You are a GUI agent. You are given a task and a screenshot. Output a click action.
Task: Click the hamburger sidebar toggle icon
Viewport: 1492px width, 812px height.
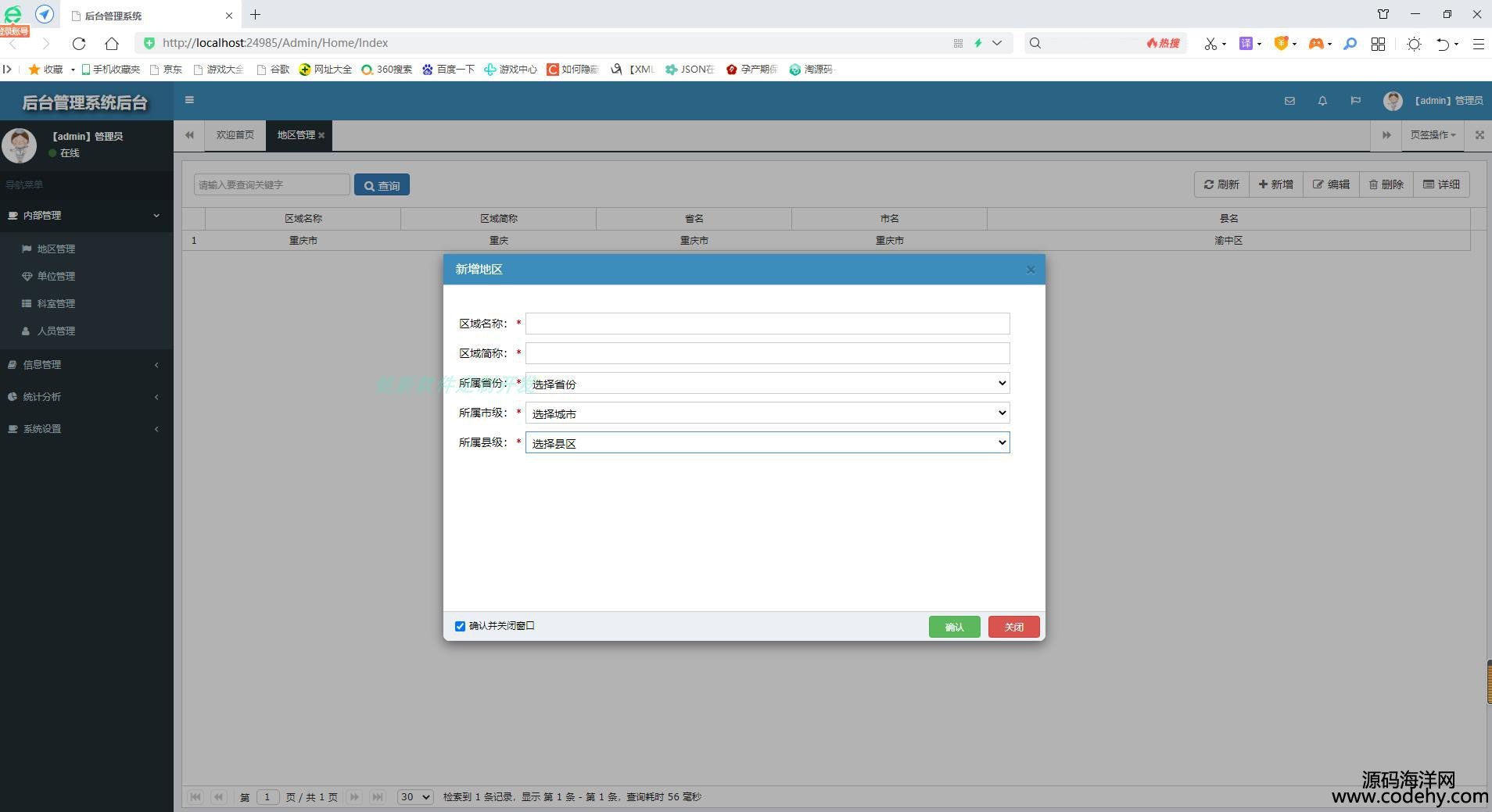coord(189,100)
